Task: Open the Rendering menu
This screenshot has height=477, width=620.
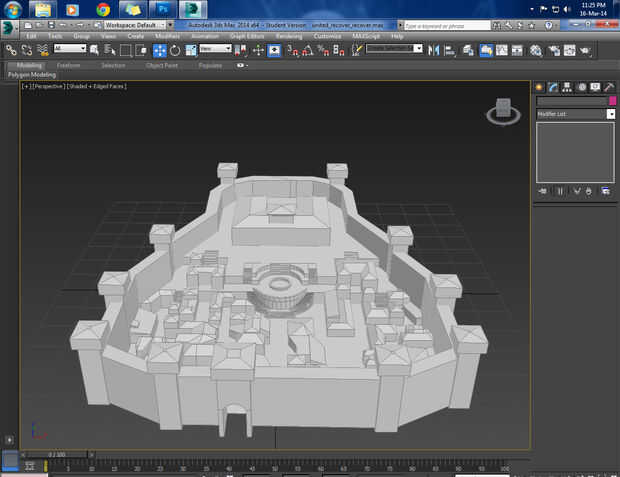Action: point(288,36)
